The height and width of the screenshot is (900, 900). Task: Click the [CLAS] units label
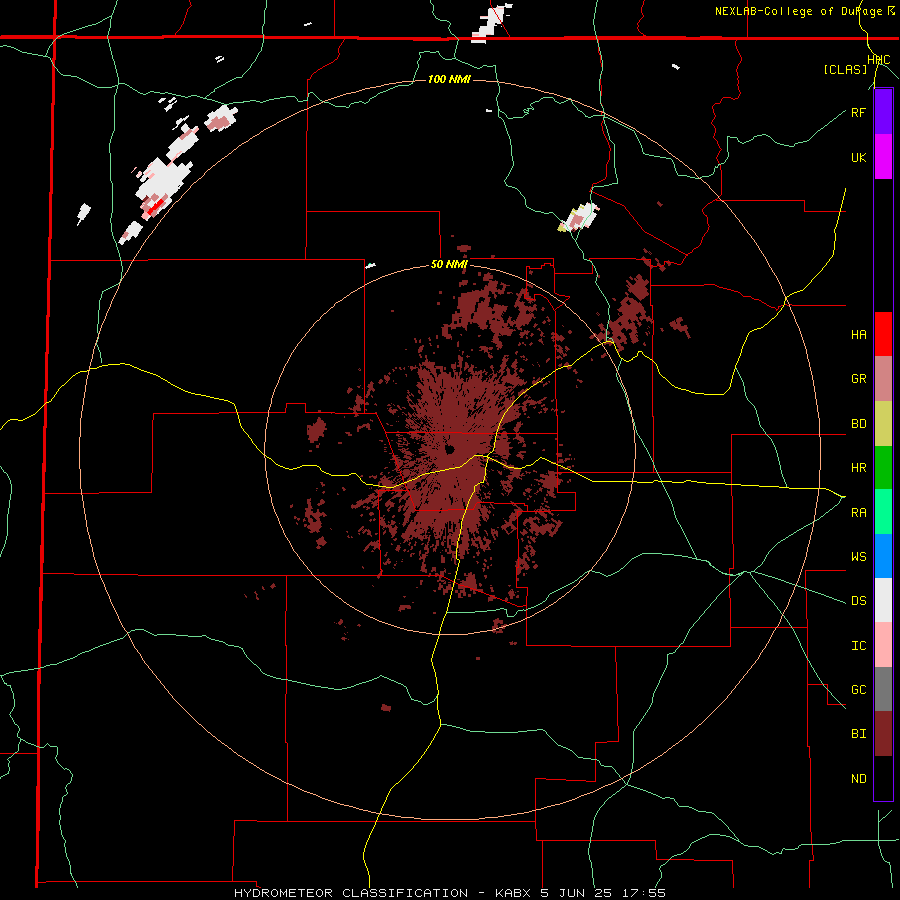tap(845, 70)
